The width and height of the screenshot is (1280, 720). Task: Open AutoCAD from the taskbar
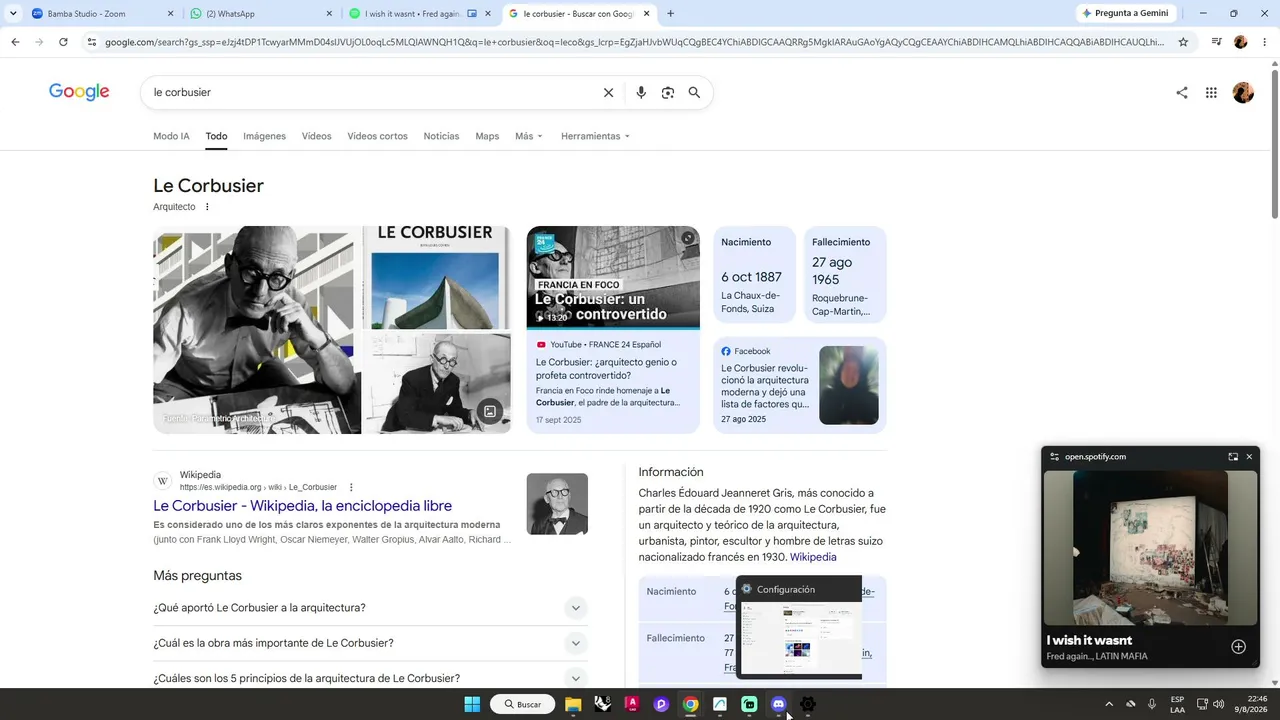click(x=632, y=704)
